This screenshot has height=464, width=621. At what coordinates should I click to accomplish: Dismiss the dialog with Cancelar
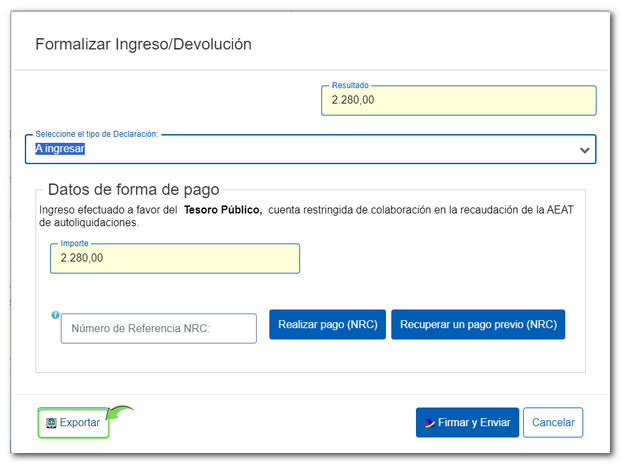tap(552, 422)
